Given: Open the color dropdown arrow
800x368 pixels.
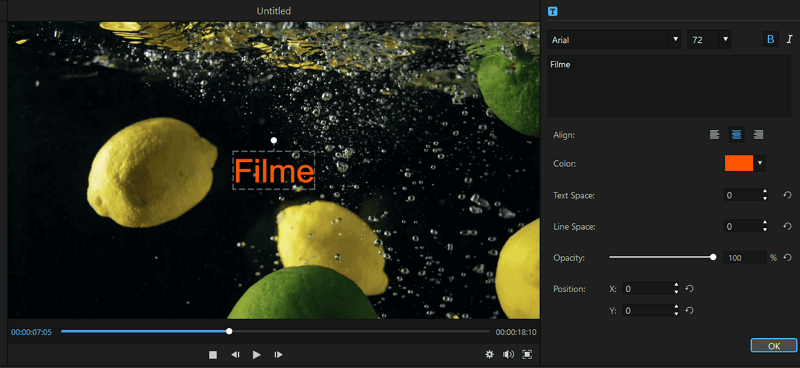Looking at the screenshot, I should pos(760,163).
